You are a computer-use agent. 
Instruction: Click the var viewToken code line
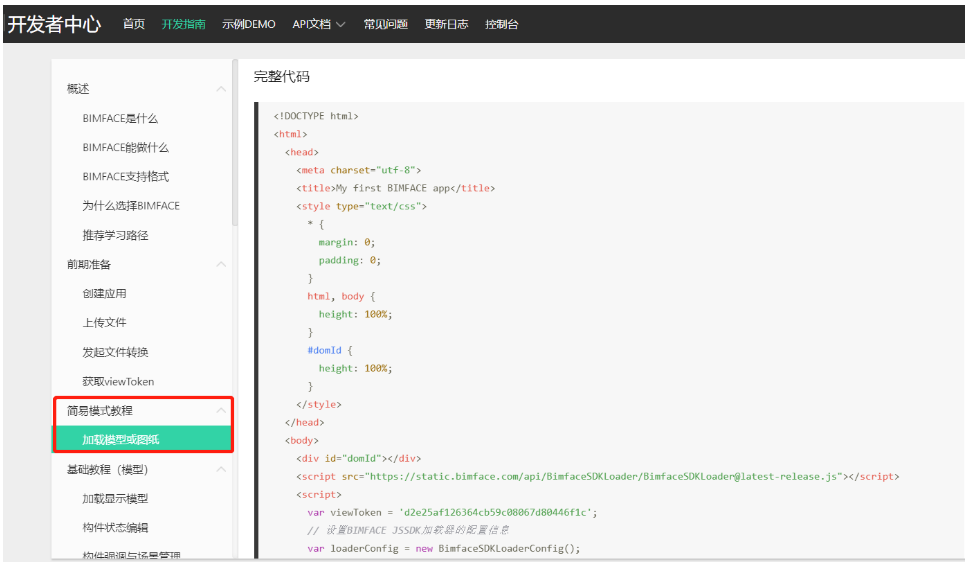tap(452, 513)
